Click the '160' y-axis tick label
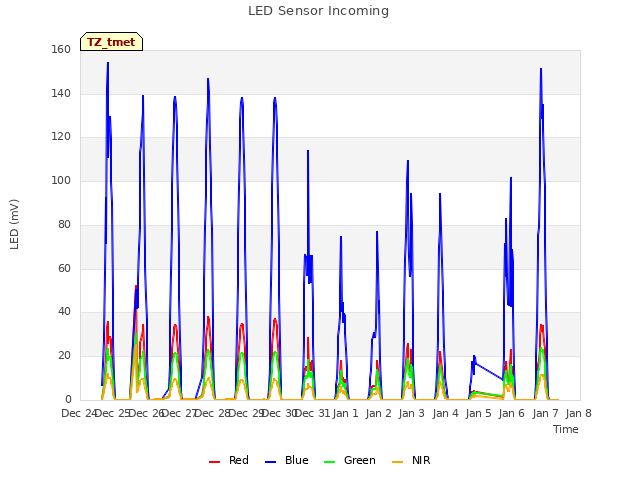This screenshot has width=640, height=480. 61,49
